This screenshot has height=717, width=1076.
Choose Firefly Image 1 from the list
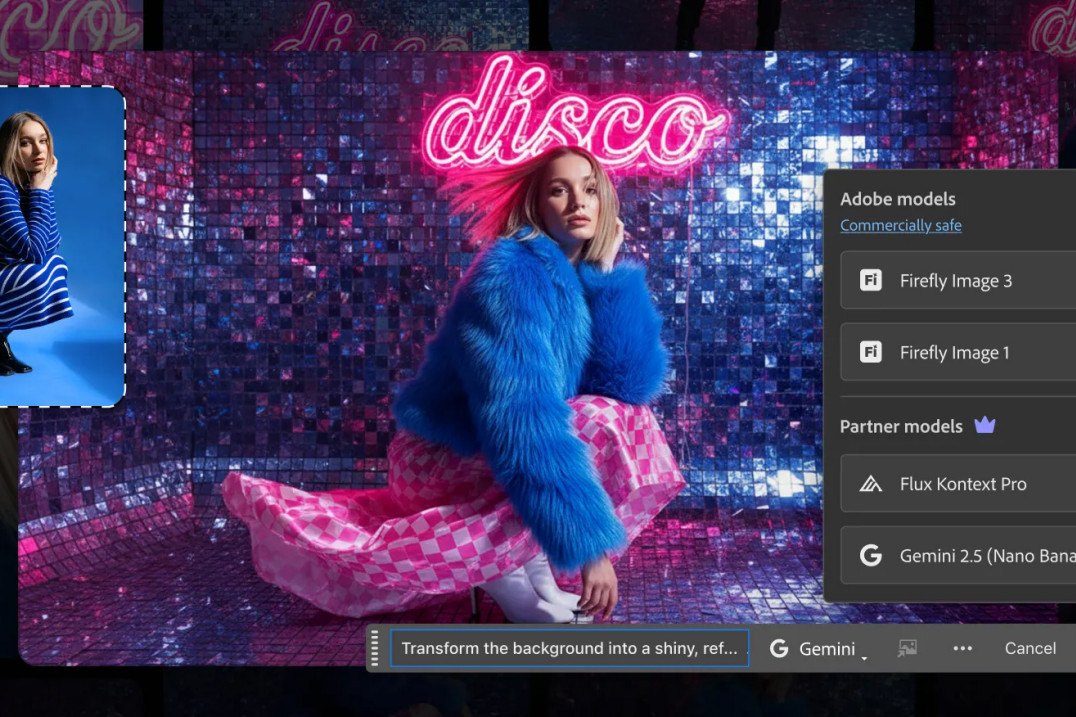click(955, 352)
